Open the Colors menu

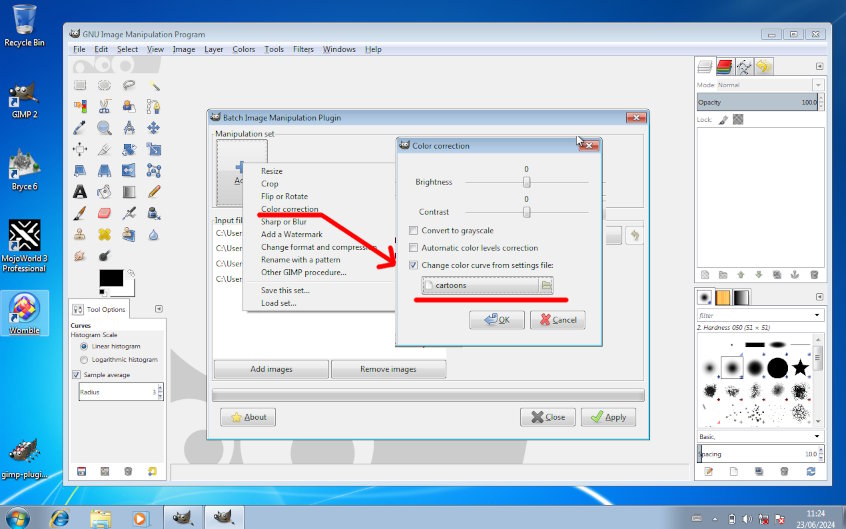click(244, 49)
